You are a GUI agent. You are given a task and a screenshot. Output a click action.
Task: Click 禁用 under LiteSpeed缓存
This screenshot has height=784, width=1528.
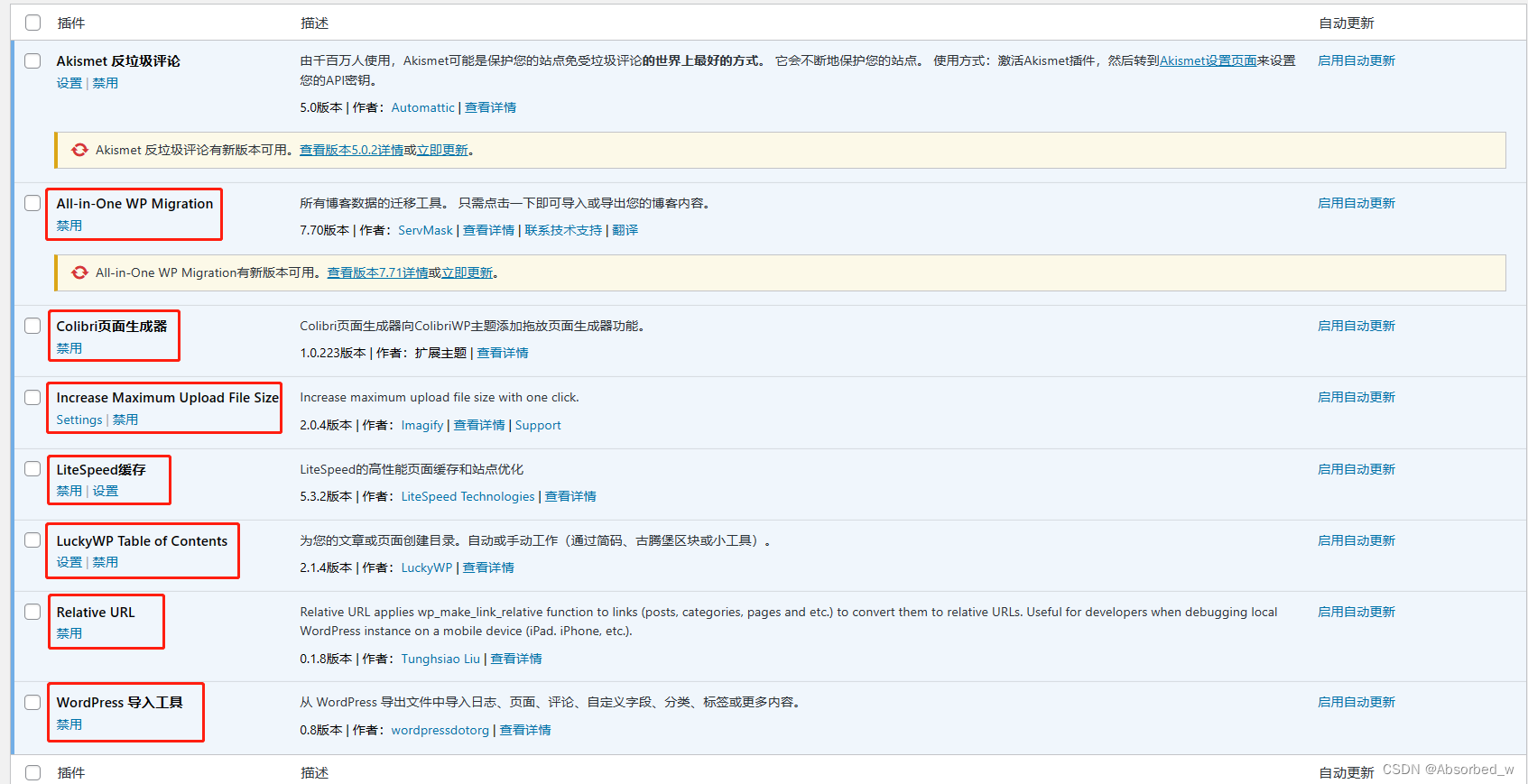click(69, 491)
